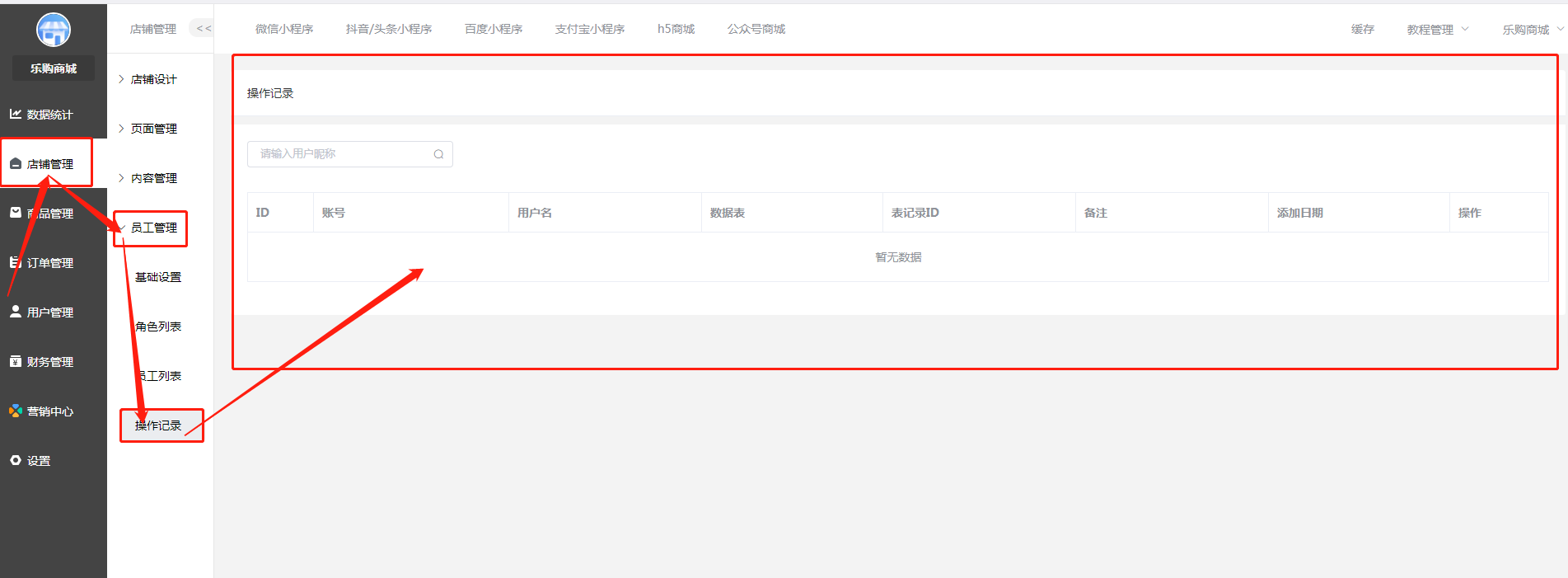The height and width of the screenshot is (578, 1568).
Task: Switch to h5商城 tab
Action: coord(676,29)
